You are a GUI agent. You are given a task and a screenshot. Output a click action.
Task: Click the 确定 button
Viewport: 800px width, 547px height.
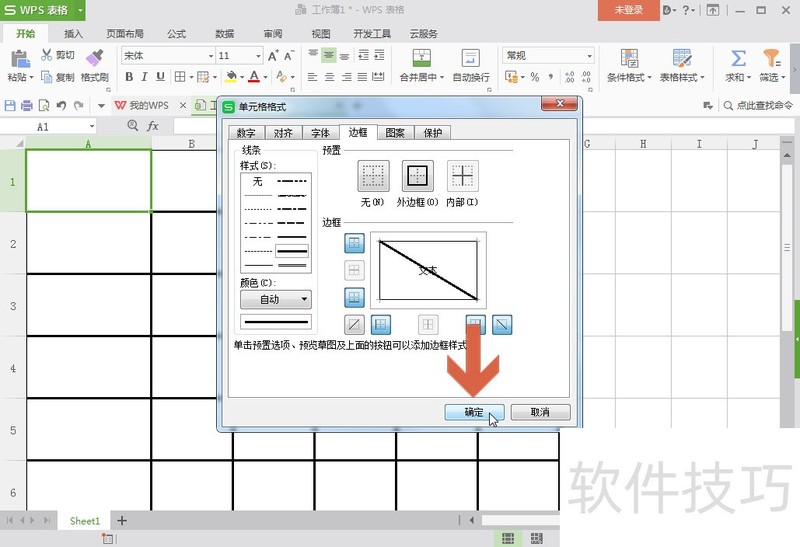[x=474, y=412]
